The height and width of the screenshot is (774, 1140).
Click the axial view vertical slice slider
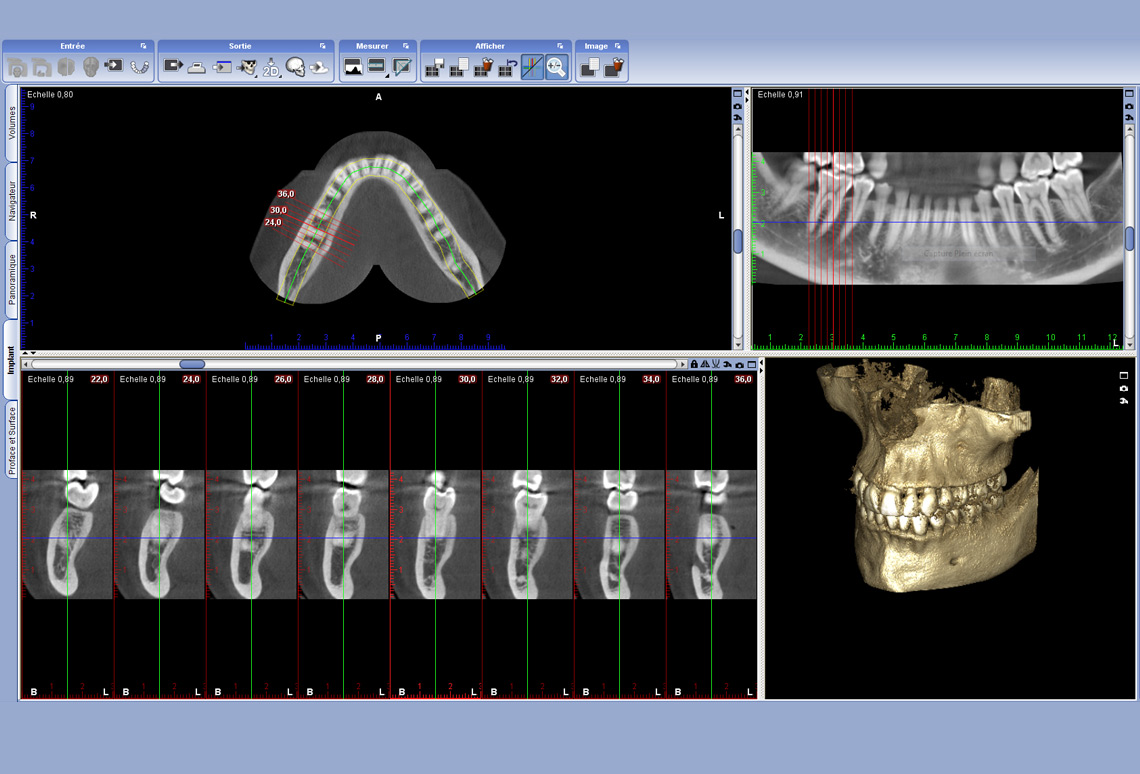[x=738, y=241]
